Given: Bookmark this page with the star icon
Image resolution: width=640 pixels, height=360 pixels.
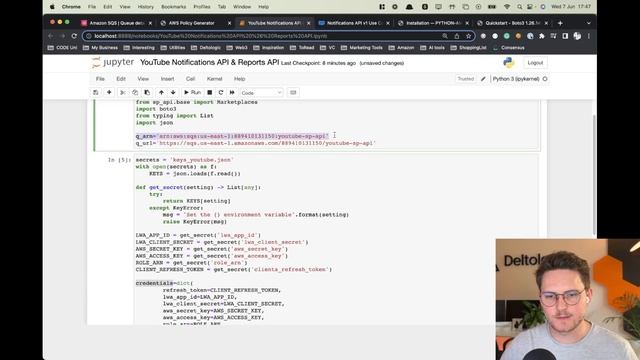Looking at the screenshot, I should 468,36.
